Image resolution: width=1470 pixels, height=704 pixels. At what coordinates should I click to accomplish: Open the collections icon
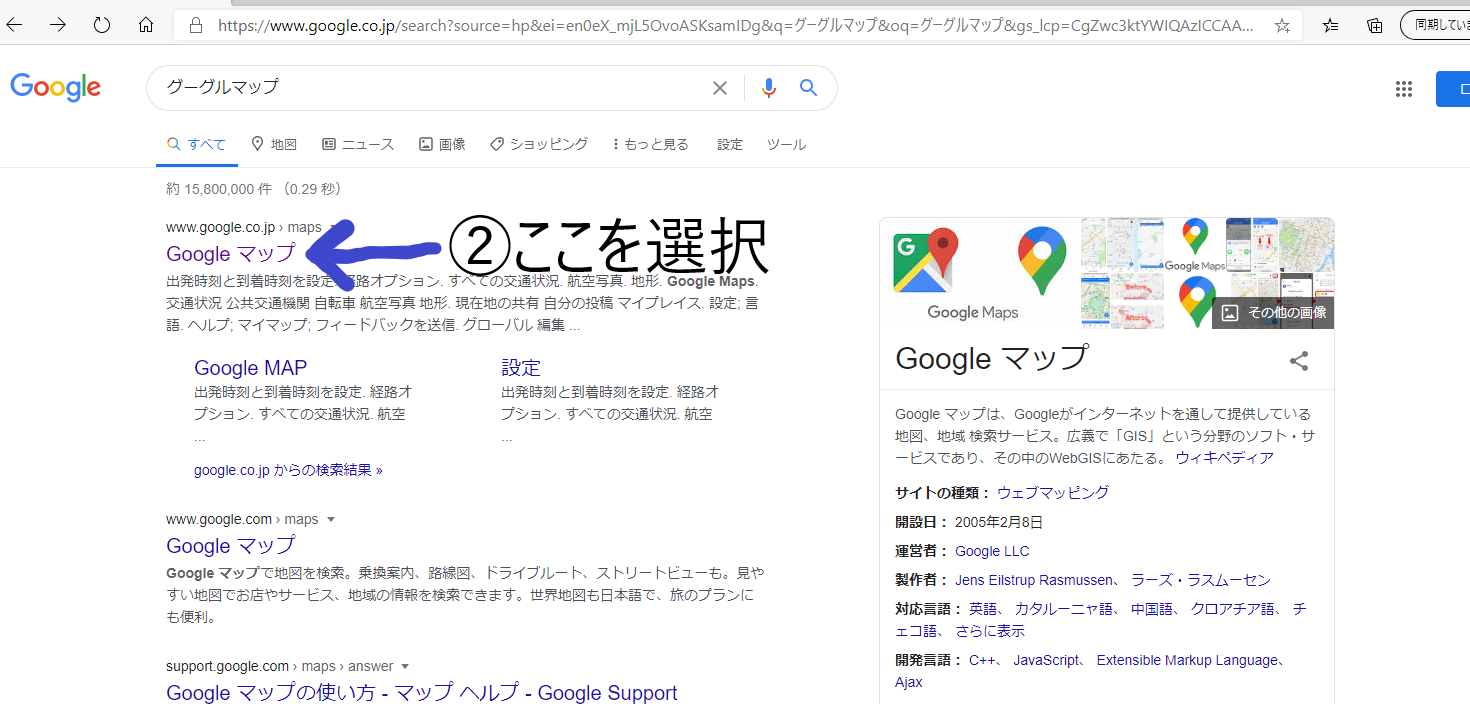pos(1375,26)
